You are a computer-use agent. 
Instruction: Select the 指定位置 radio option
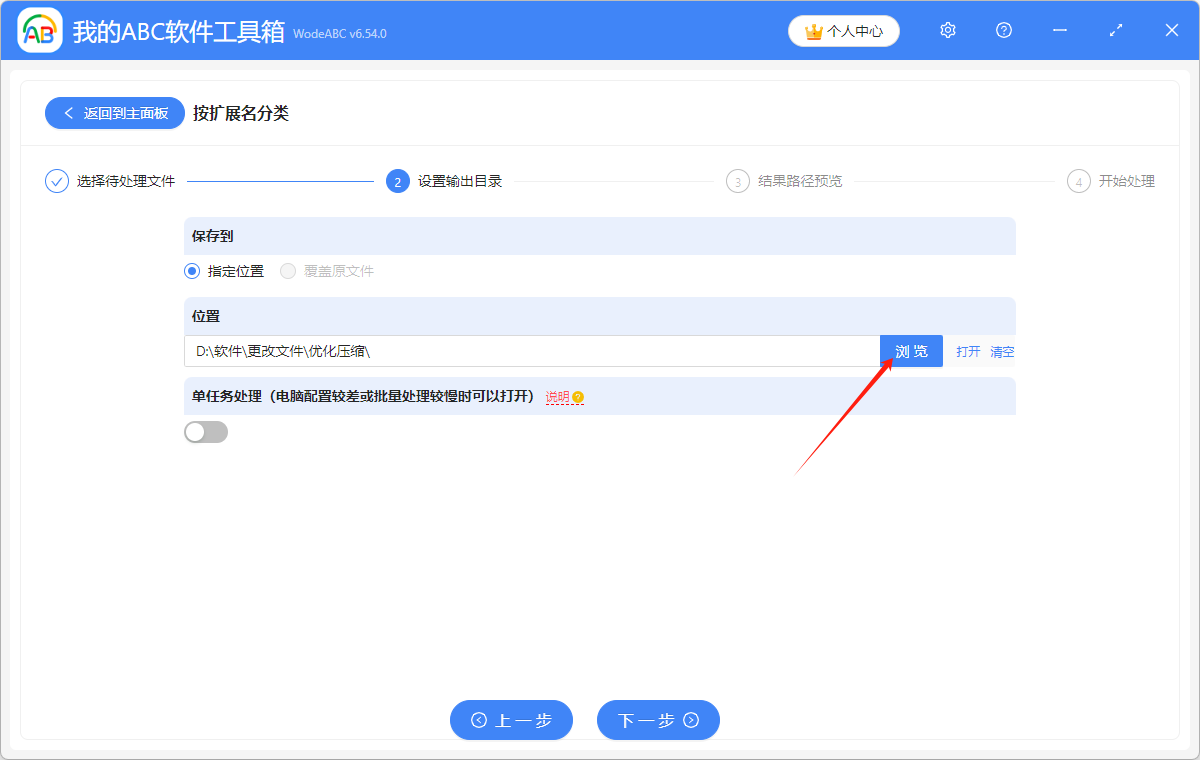point(191,270)
